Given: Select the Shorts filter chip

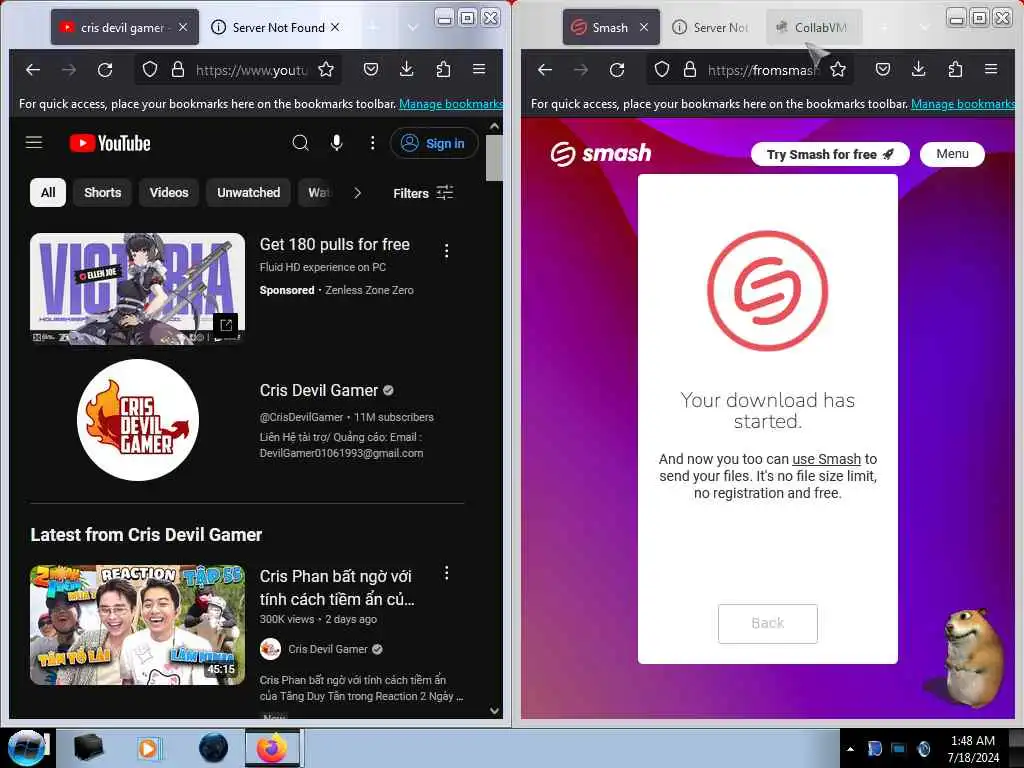Looking at the screenshot, I should coord(103,193).
